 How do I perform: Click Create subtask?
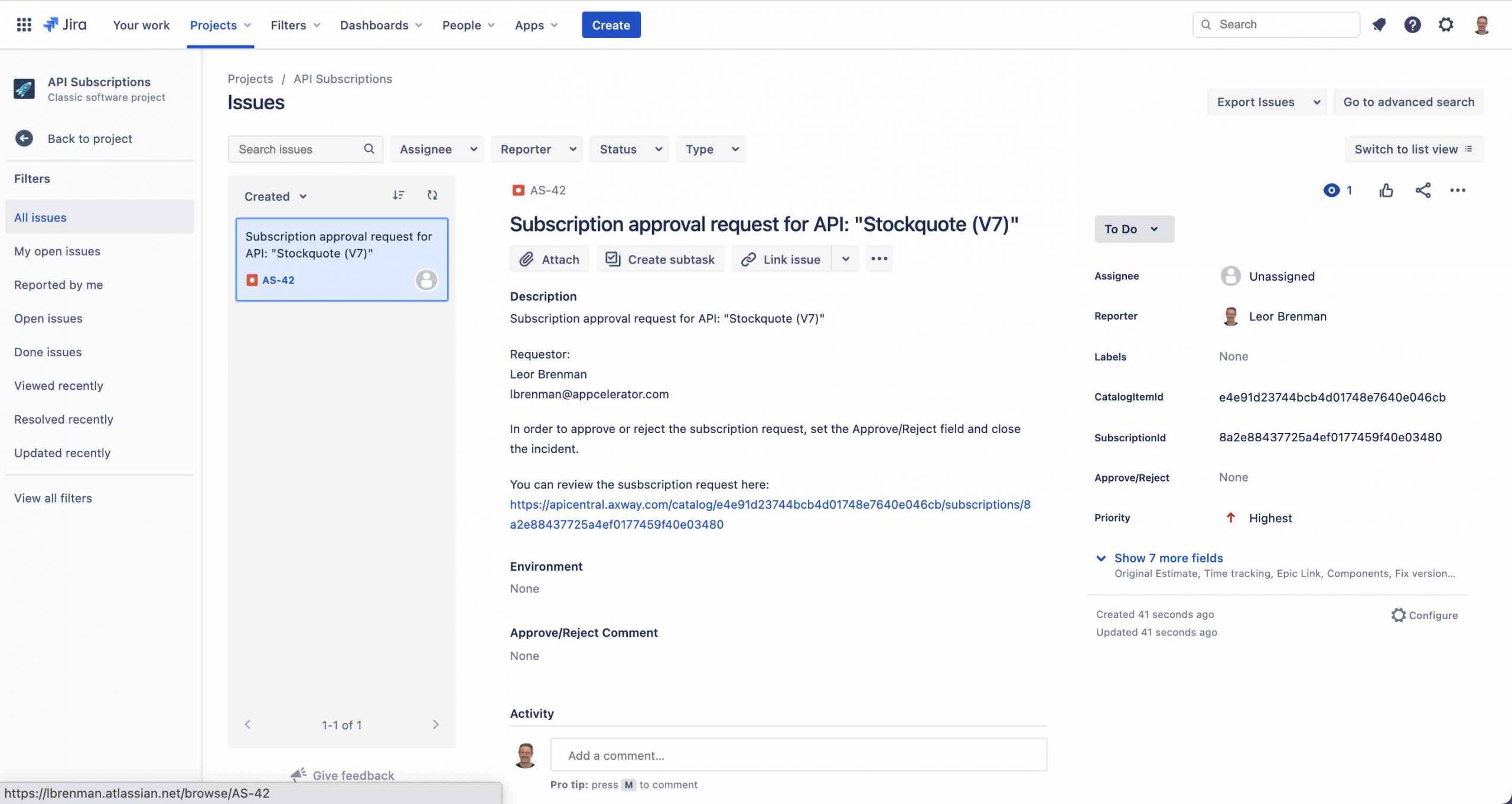tap(660, 259)
